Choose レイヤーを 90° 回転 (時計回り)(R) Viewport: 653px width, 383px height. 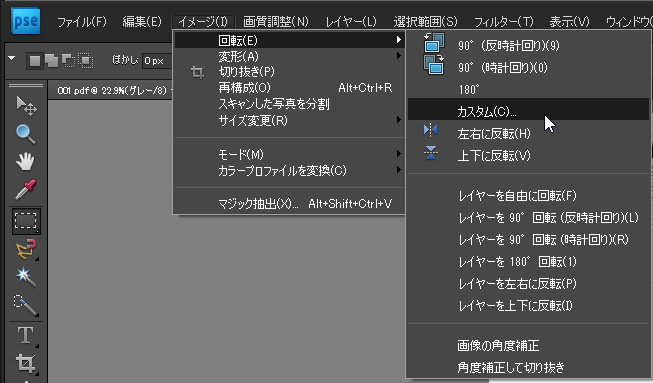tap(528, 240)
